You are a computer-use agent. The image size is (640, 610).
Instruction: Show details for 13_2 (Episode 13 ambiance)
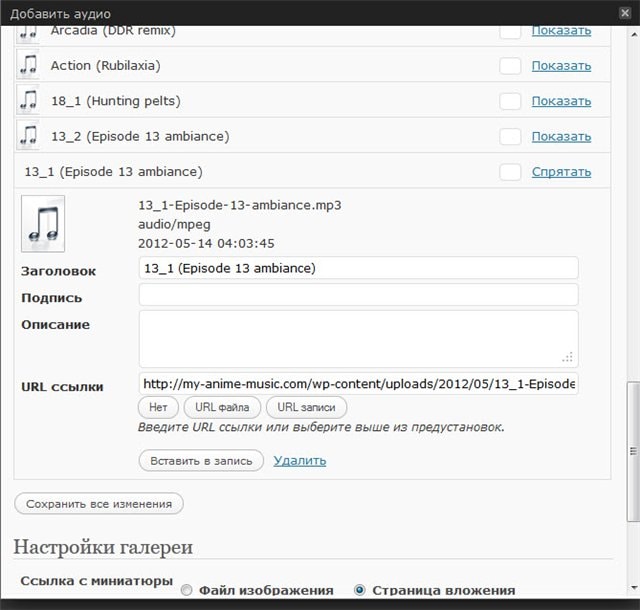tap(561, 136)
